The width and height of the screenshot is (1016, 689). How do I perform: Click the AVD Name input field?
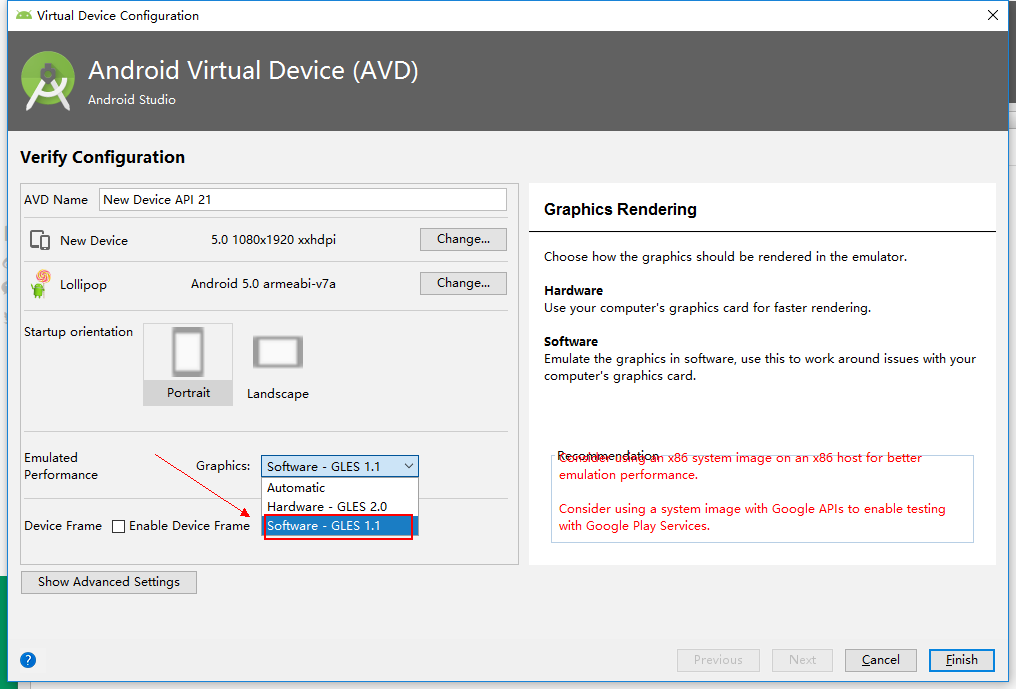pyautogui.click(x=303, y=200)
